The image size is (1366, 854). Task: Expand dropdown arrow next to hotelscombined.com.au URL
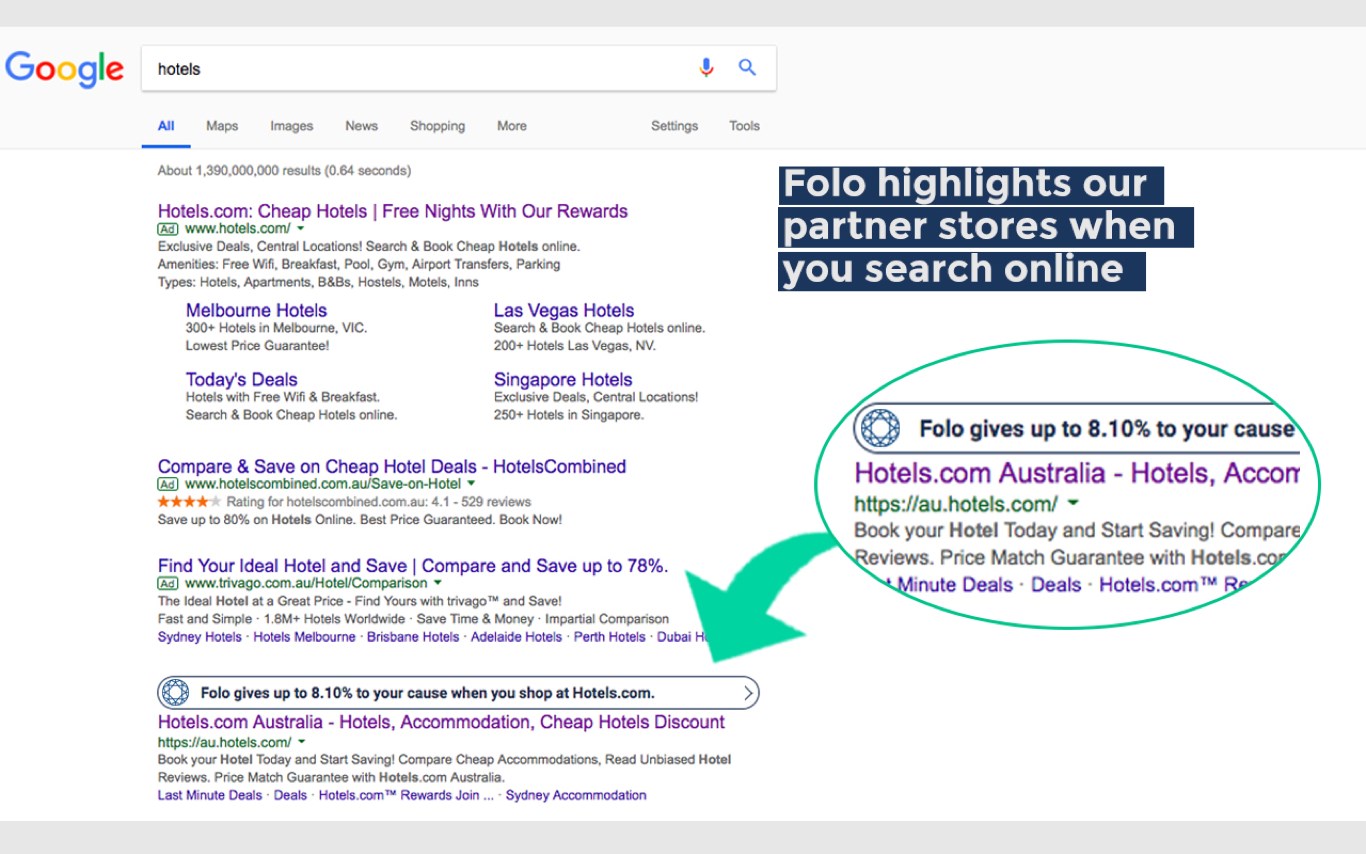471,484
